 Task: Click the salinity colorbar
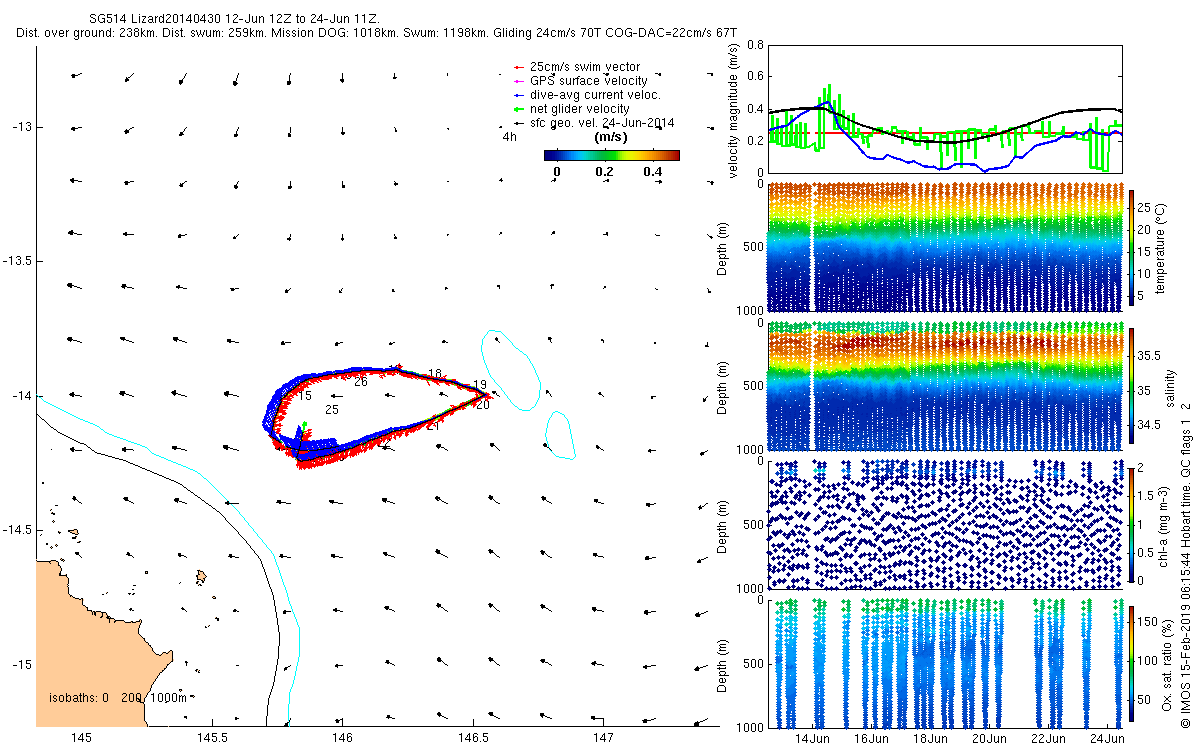[1131, 388]
